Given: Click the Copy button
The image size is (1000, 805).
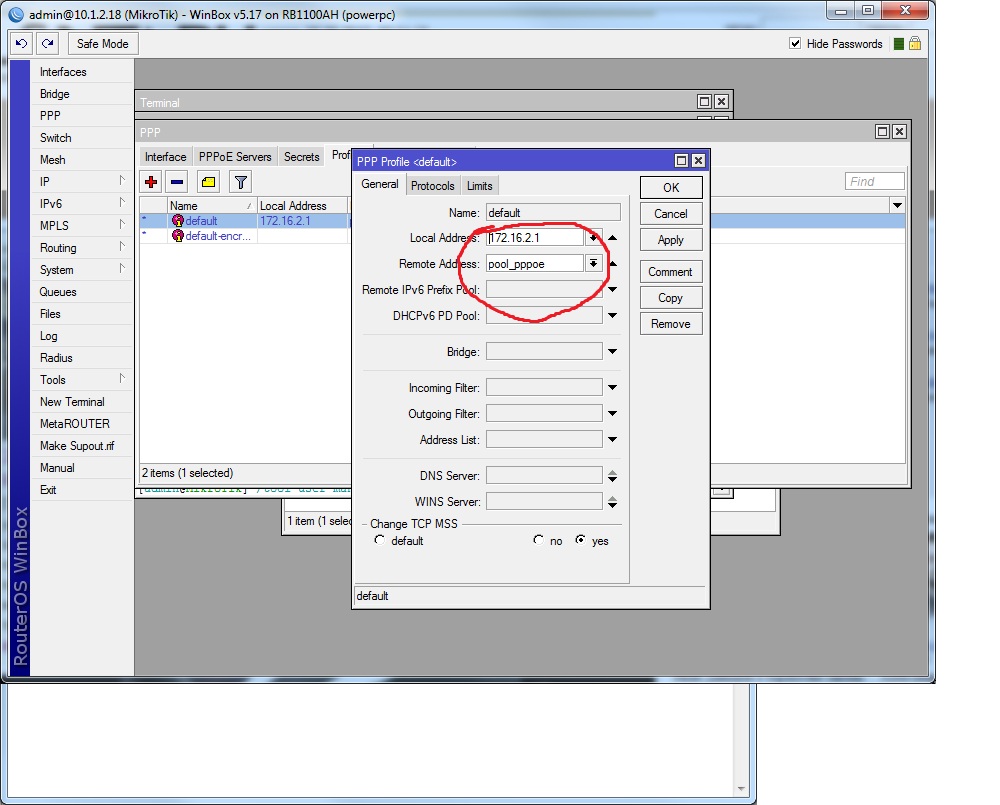Looking at the screenshot, I should [671, 298].
